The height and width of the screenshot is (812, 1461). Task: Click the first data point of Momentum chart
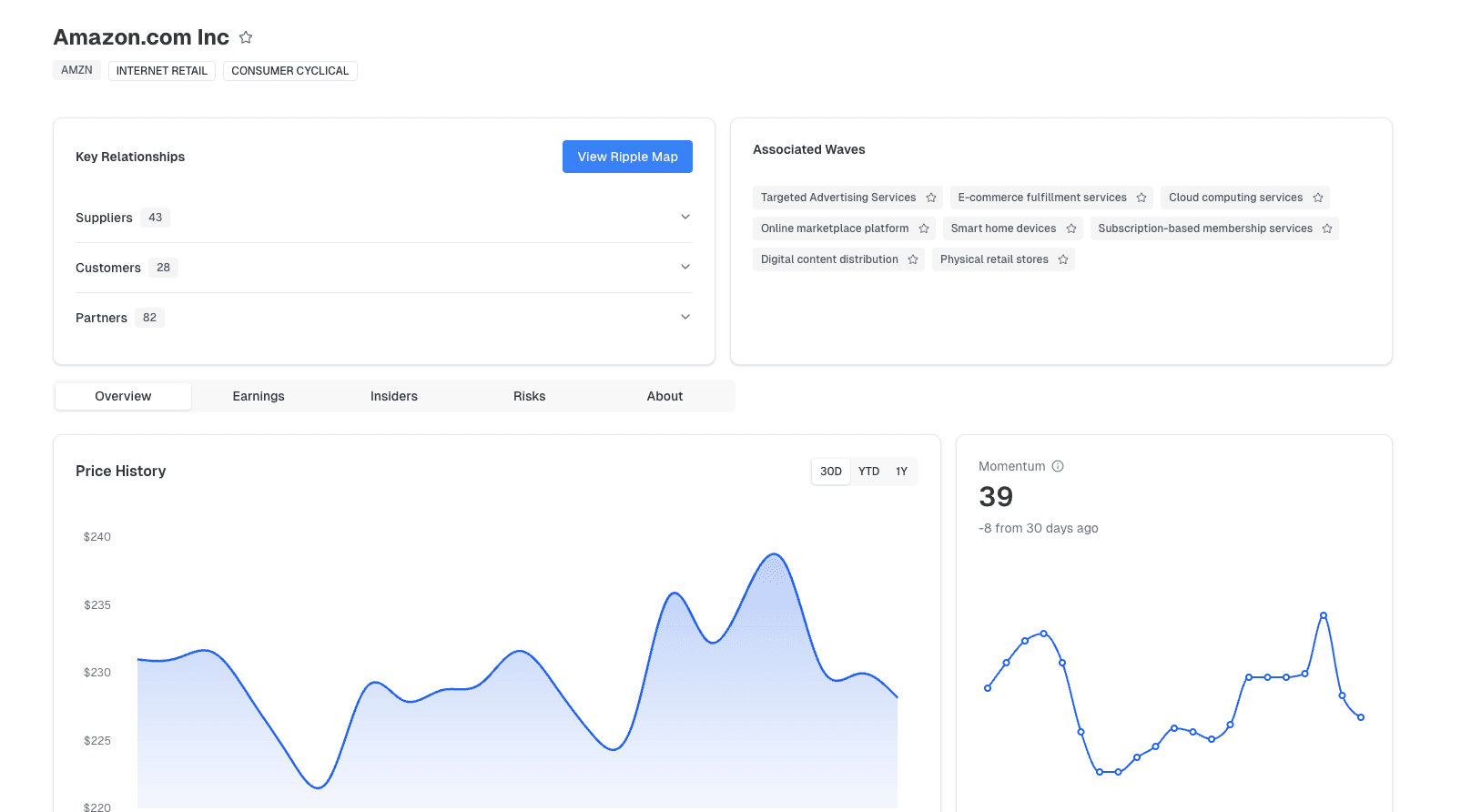pos(988,688)
